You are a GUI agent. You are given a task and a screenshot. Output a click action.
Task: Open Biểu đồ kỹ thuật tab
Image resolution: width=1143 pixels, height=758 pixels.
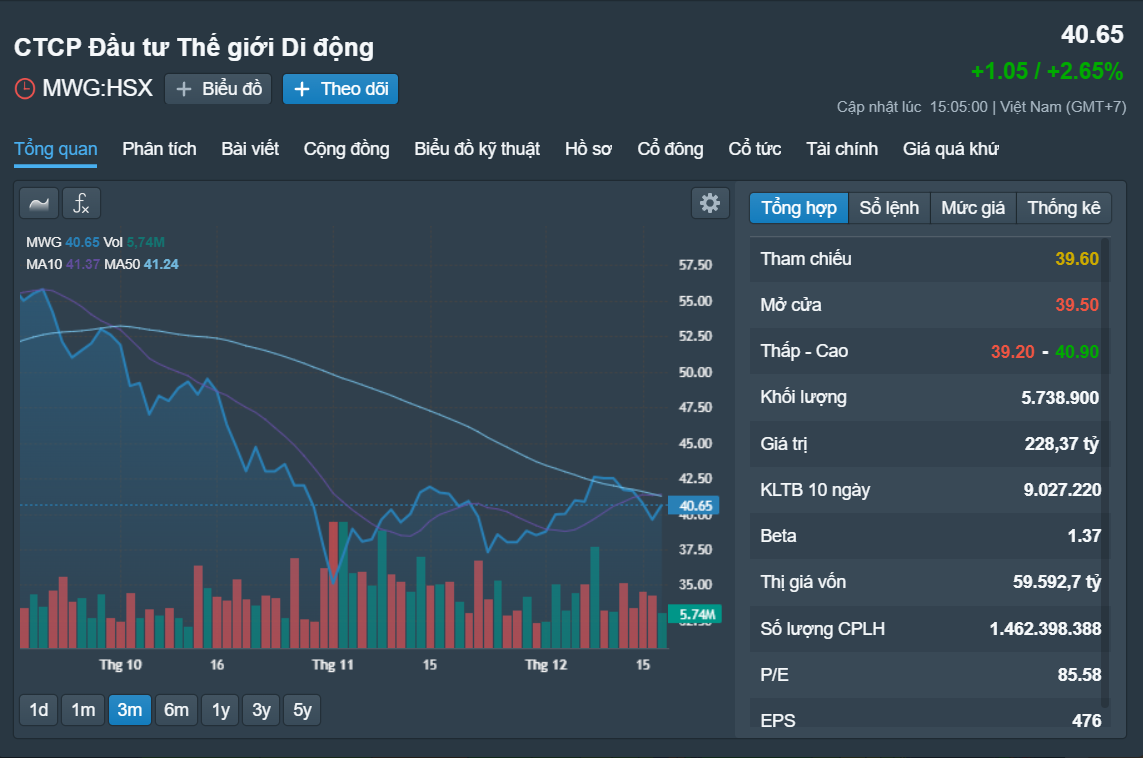click(477, 149)
